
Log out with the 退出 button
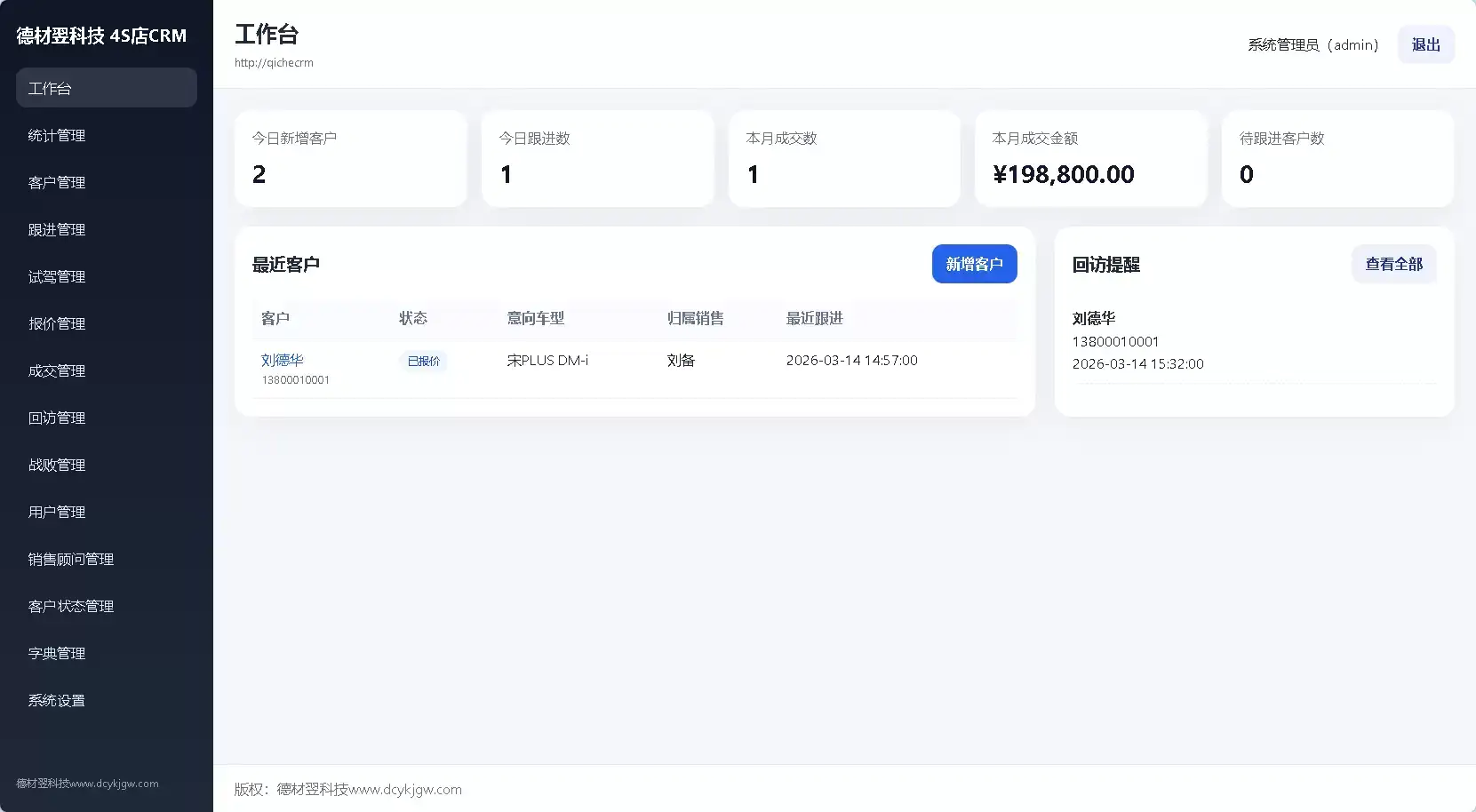(x=1425, y=44)
